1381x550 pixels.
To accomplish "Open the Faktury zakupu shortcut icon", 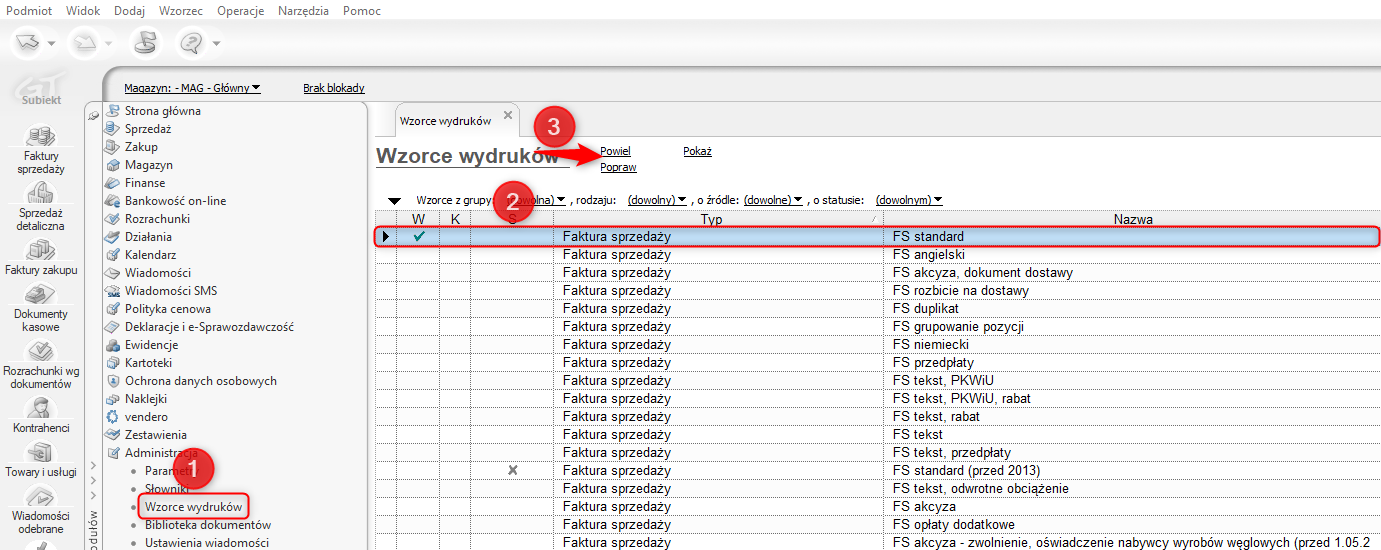I will [x=41, y=249].
